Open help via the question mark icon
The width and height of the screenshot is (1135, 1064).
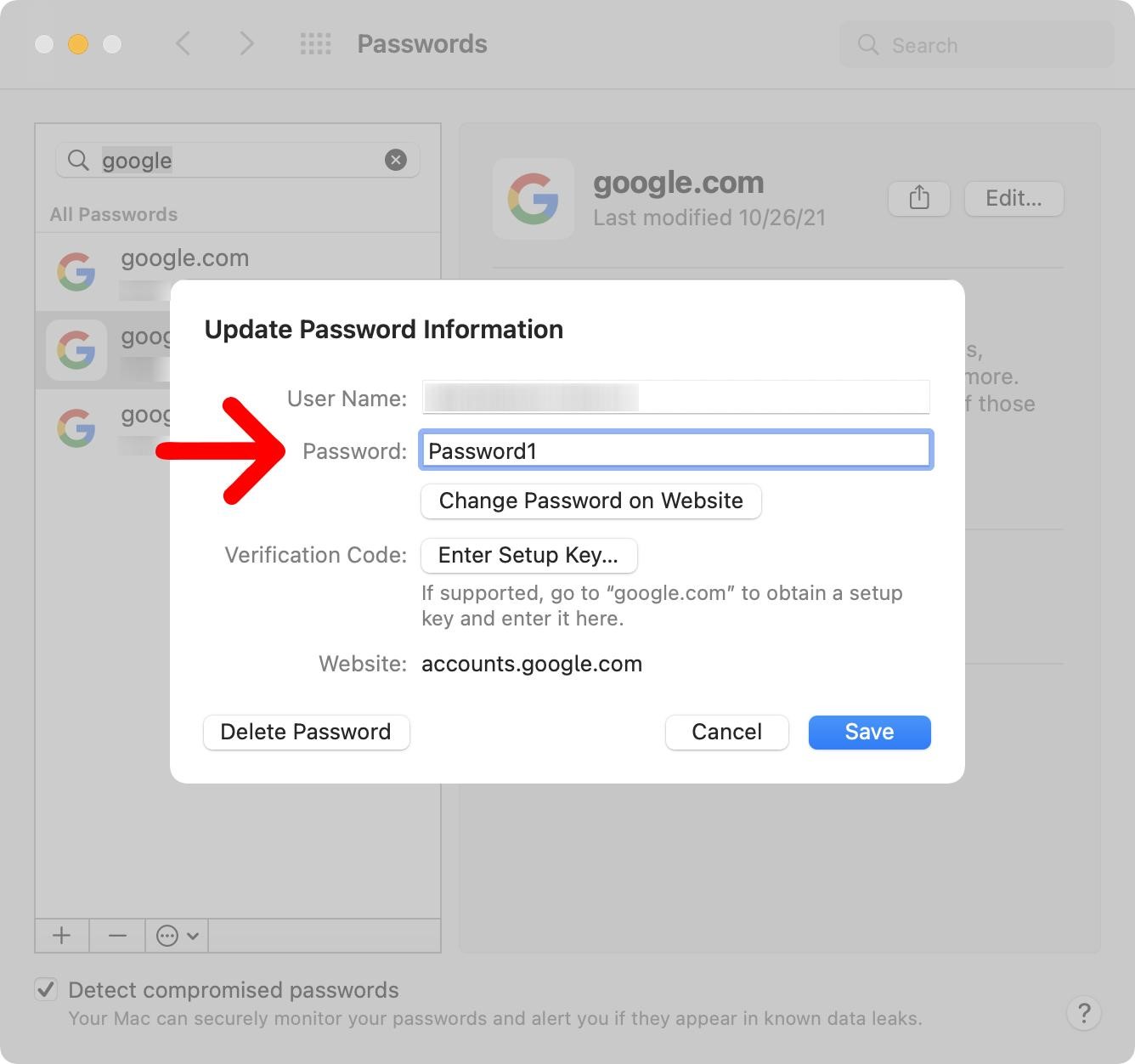[1083, 1014]
